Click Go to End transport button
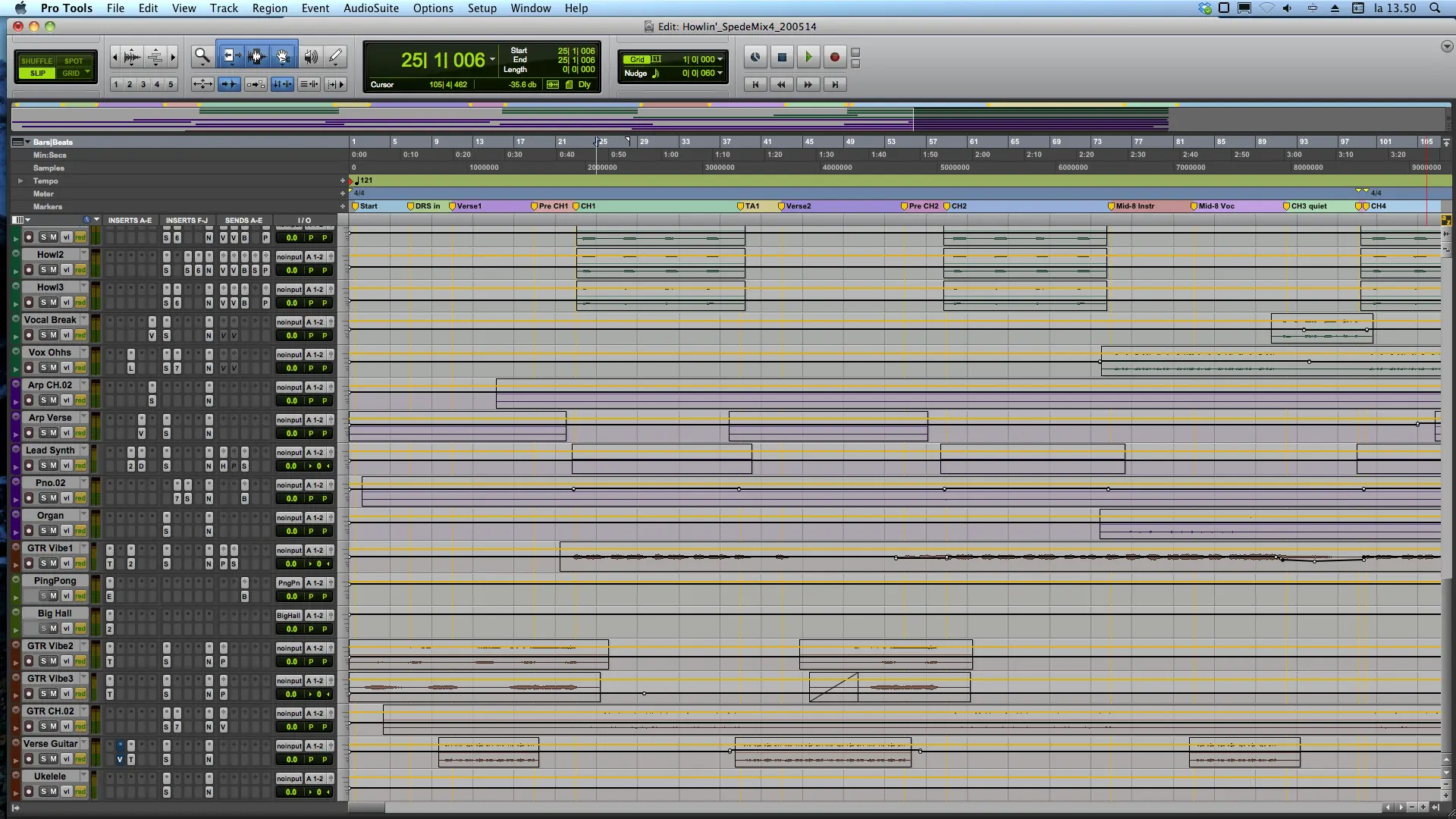 [x=835, y=84]
